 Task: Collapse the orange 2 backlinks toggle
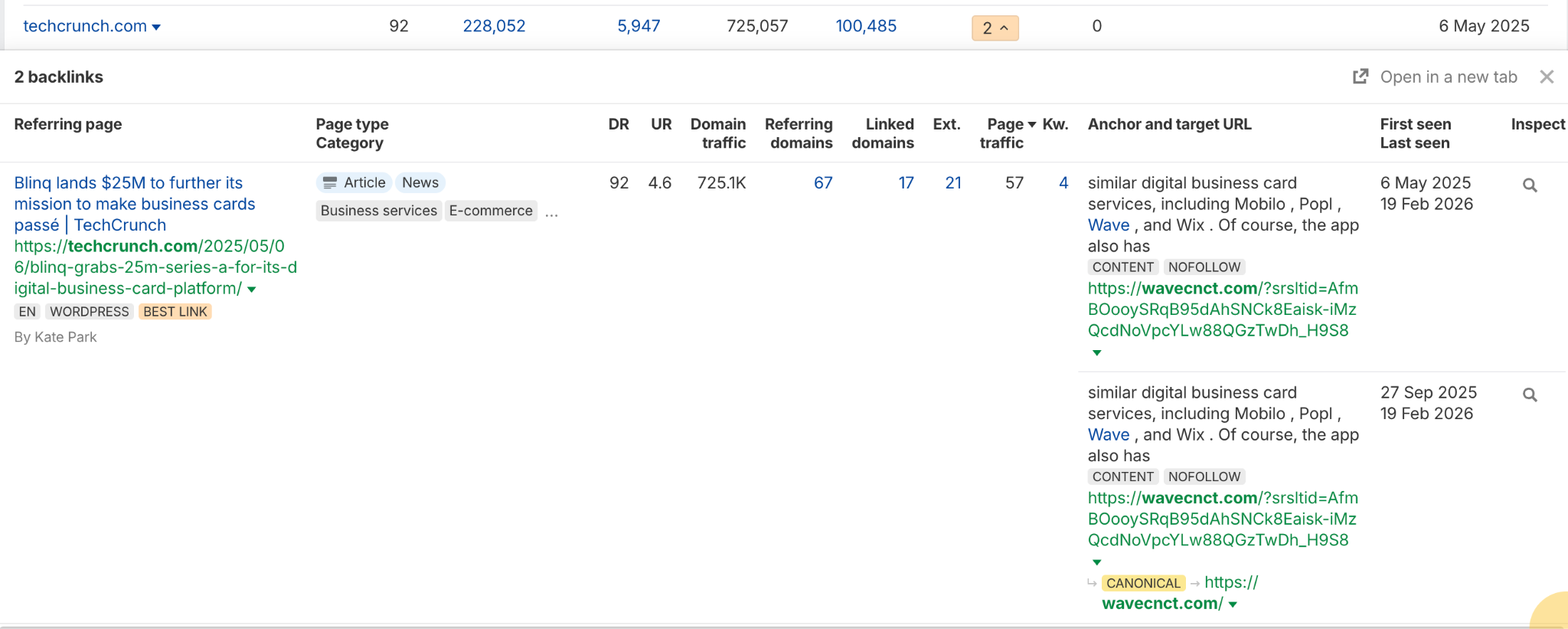coord(995,28)
